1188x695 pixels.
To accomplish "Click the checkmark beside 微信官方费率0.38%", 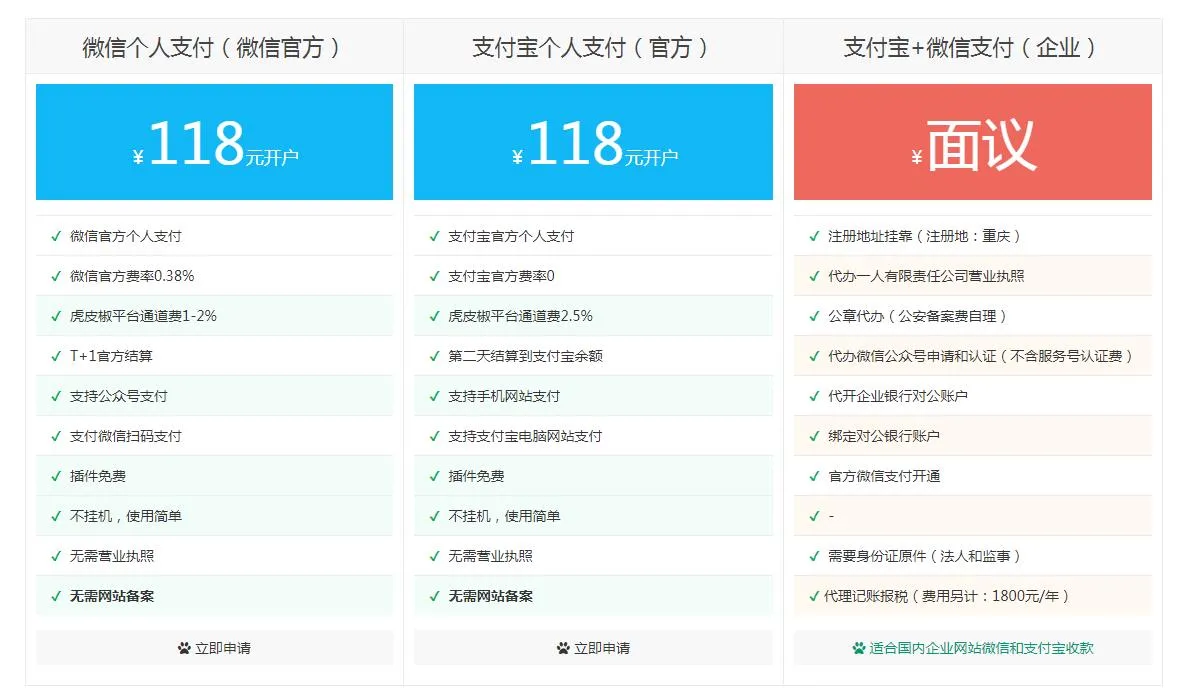I will (x=56, y=277).
